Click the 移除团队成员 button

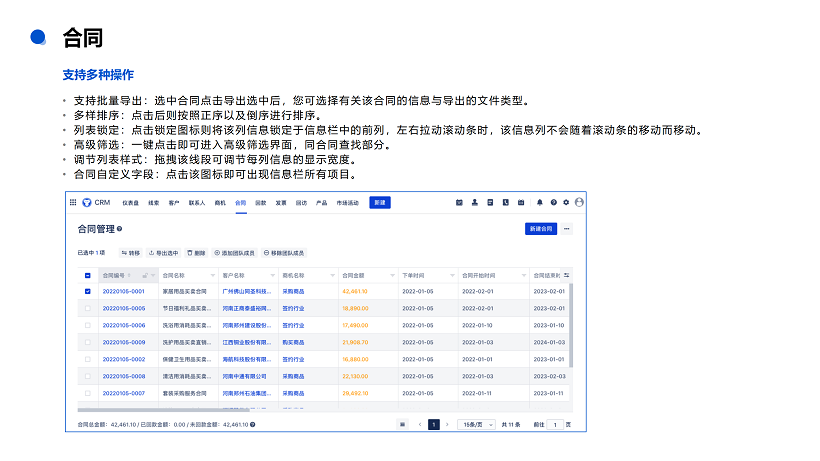pyautogui.click(x=284, y=253)
